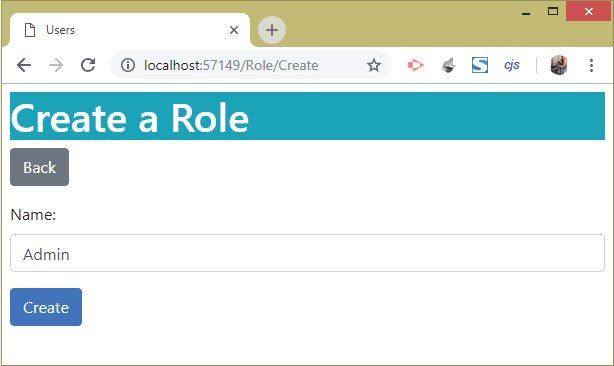Open the red arrow extension icon
Image resolution: width=614 pixels, height=366 pixels.
415,65
